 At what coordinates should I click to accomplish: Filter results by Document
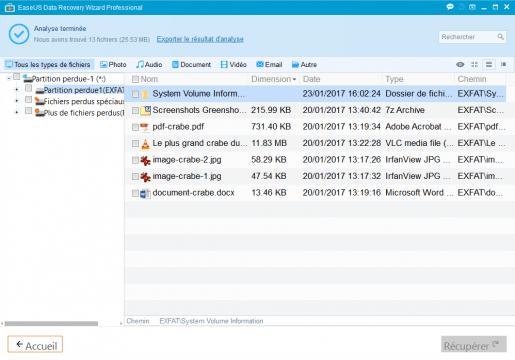point(191,65)
